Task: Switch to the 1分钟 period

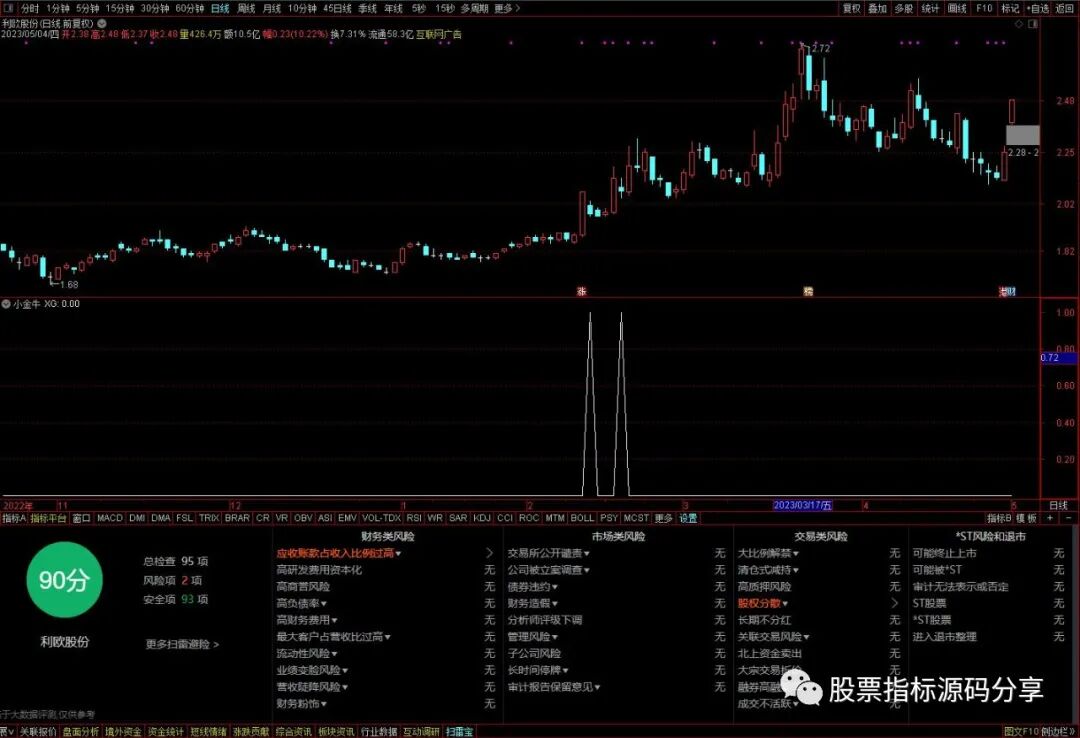Action: coord(58,8)
